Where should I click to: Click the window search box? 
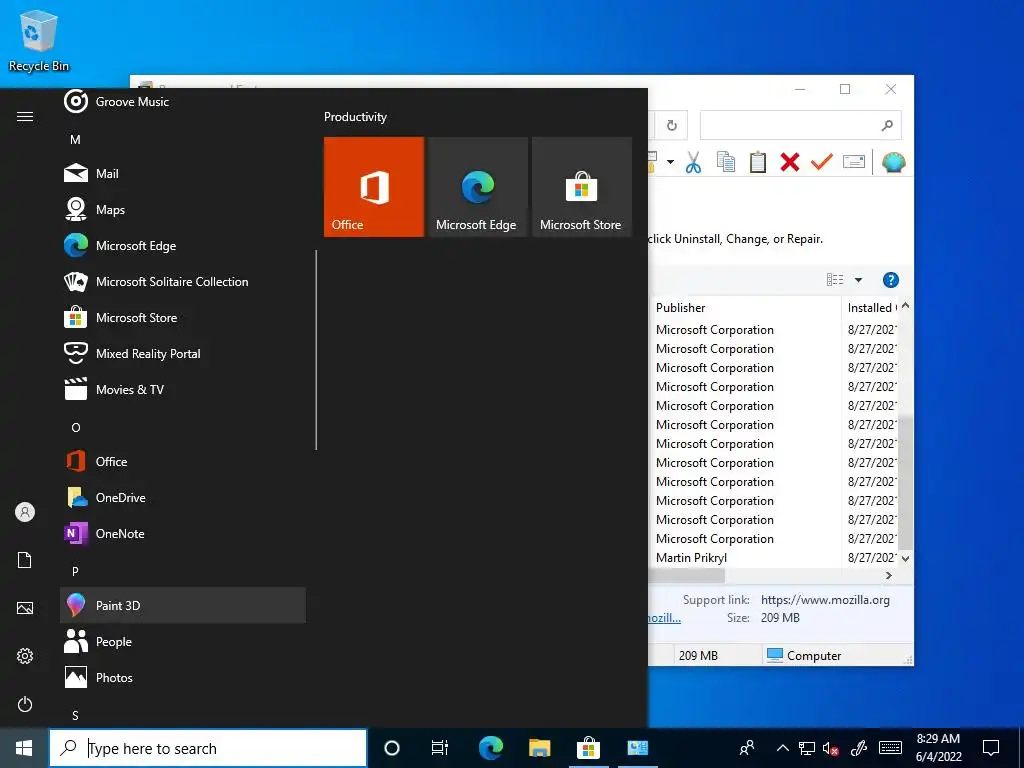click(x=801, y=125)
